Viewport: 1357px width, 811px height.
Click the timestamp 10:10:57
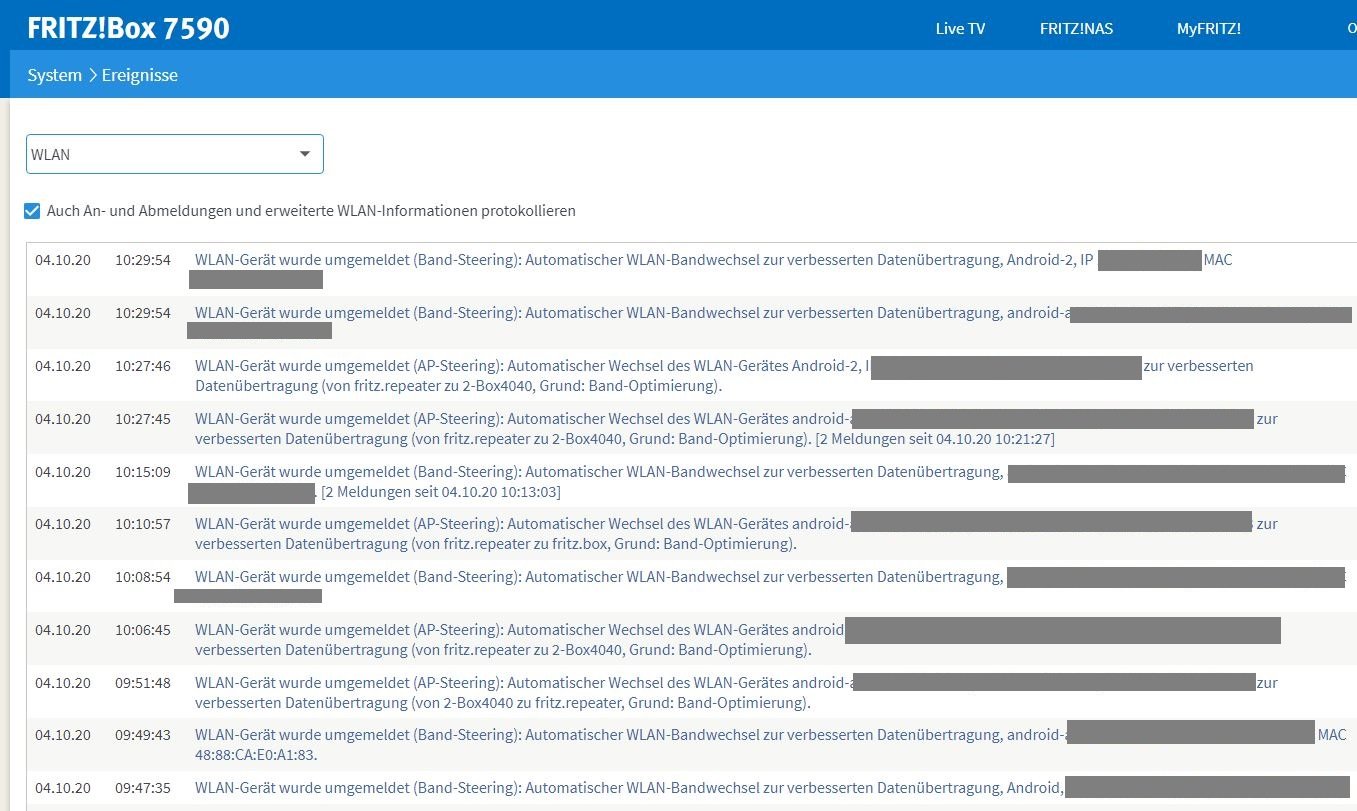tap(143, 524)
